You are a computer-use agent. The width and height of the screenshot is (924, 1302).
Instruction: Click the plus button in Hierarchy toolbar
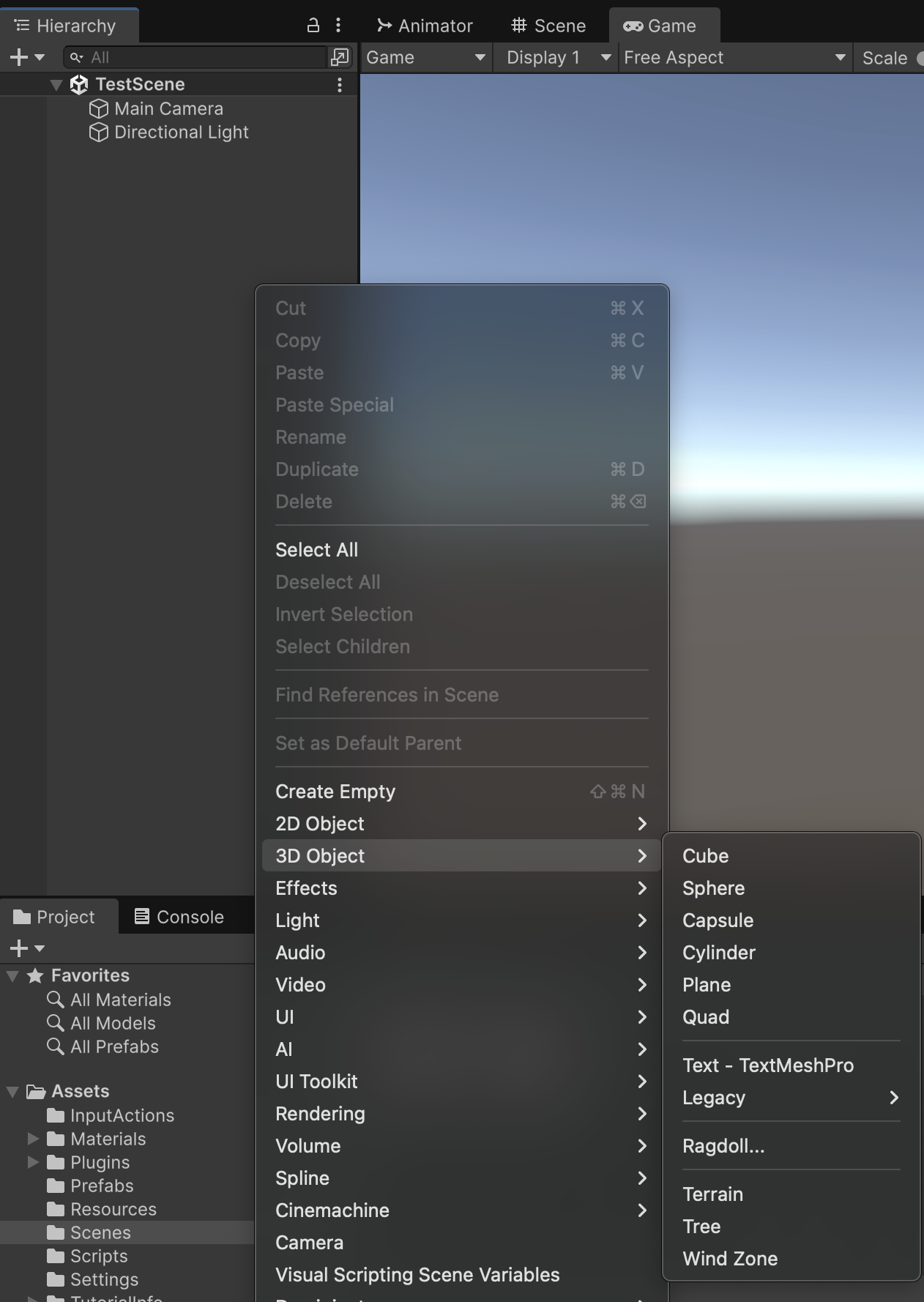[20, 57]
